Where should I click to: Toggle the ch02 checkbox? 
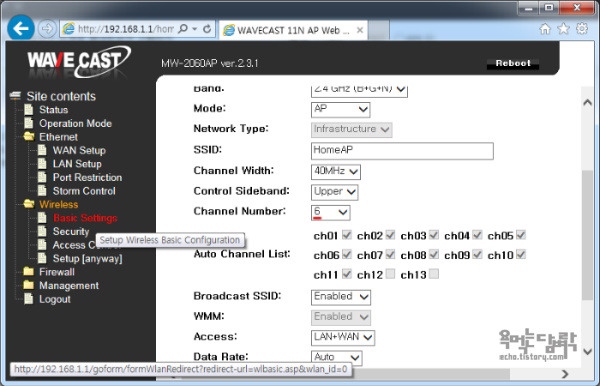(390, 235)
